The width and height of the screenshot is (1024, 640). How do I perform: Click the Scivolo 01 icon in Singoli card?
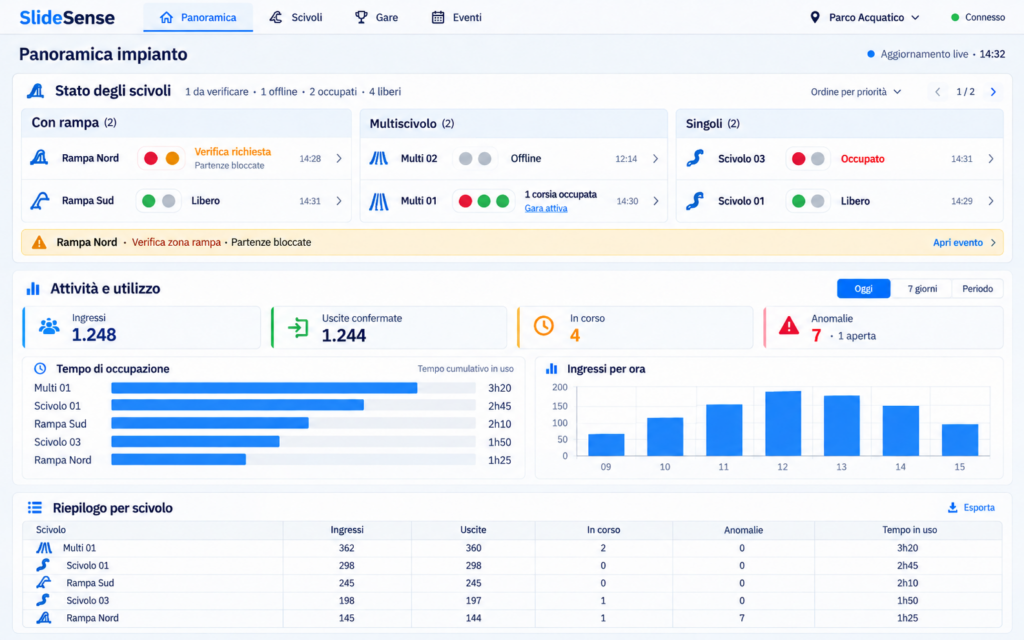(695, 200)
